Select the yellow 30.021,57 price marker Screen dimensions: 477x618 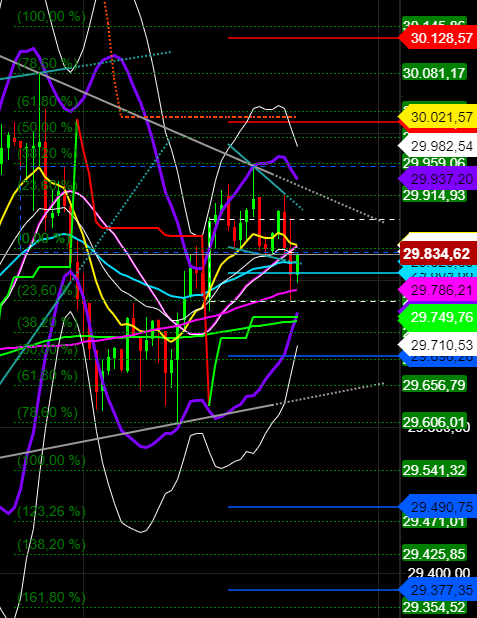coord(439,117)
